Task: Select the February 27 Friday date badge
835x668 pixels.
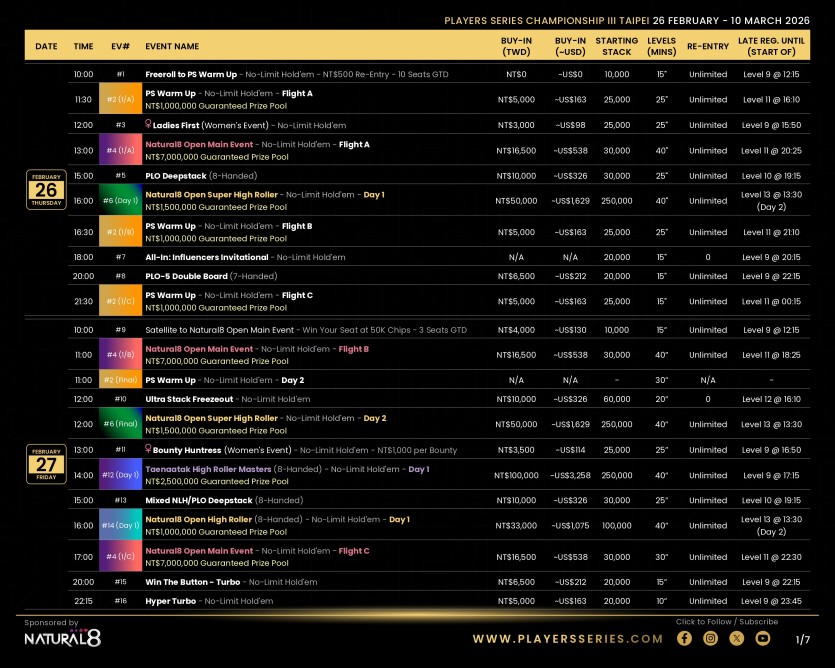Action: click(46, 464)
